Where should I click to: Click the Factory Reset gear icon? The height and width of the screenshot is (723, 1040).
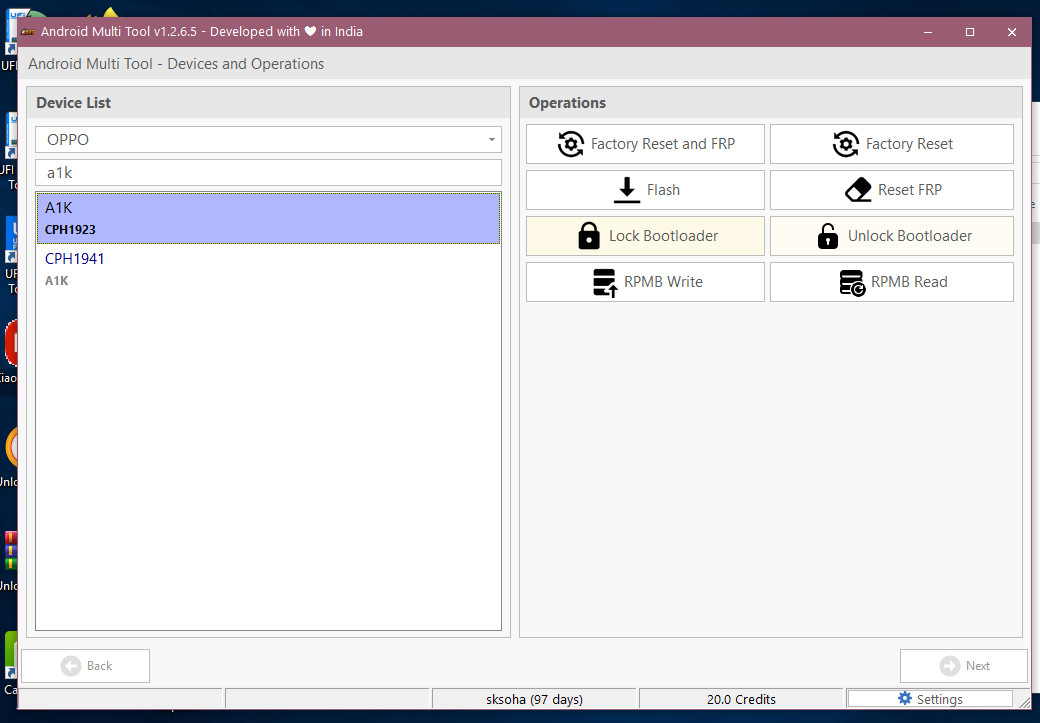846,144
